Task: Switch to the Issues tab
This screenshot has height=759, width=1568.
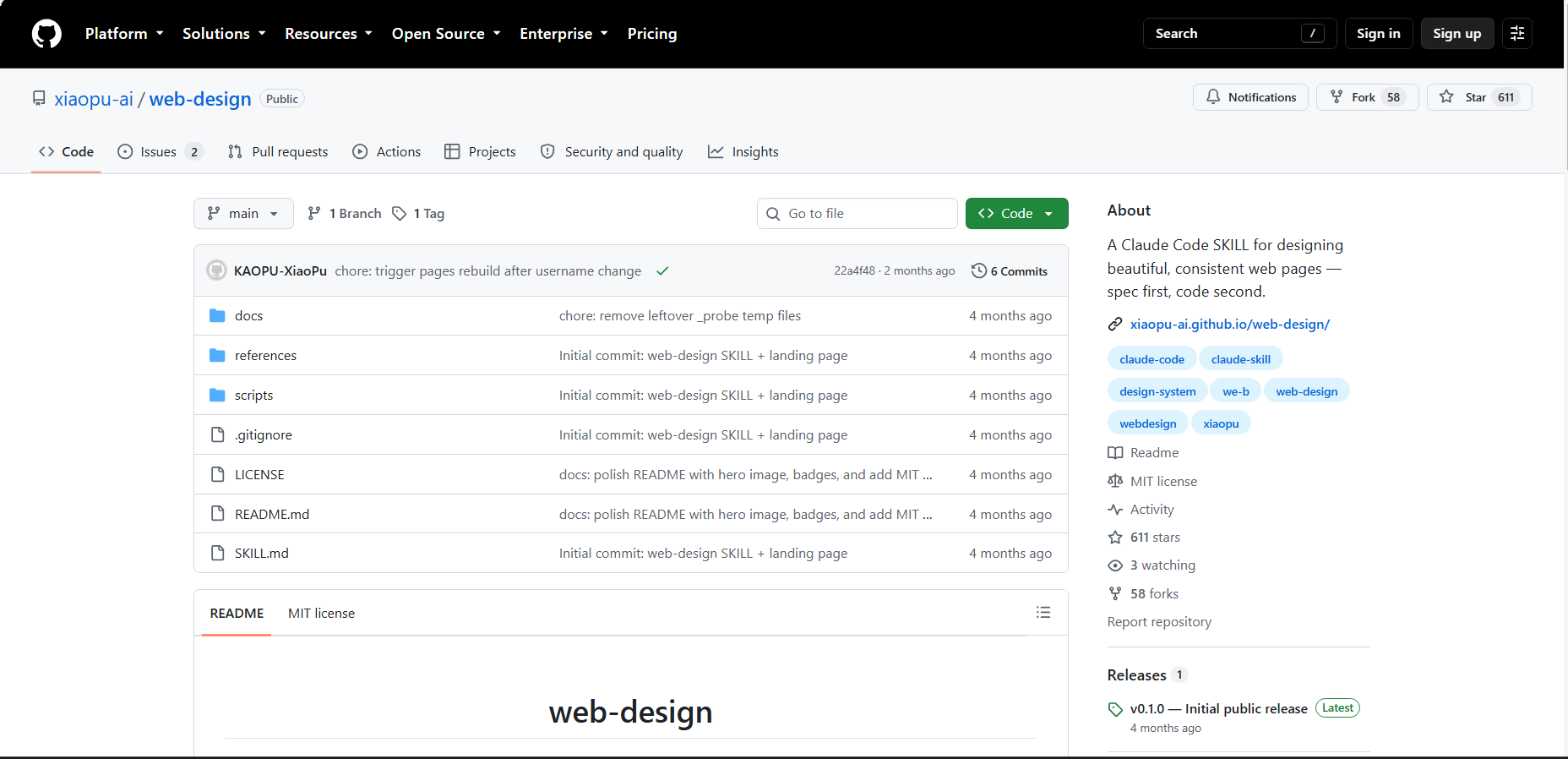Action: coord(160,152)
